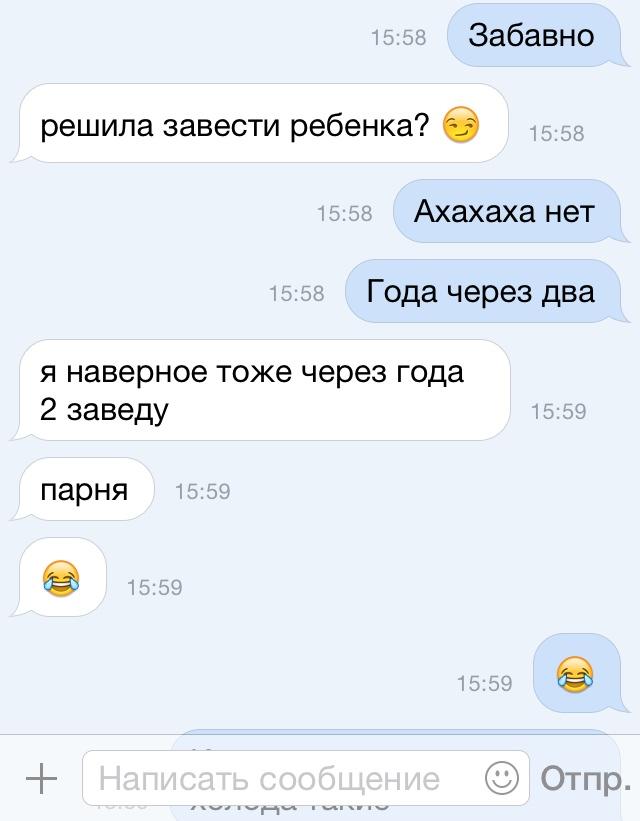Tap the timestamp beside "Года через два"
This screenshot has height=821, width=640.
coord(297,293)
